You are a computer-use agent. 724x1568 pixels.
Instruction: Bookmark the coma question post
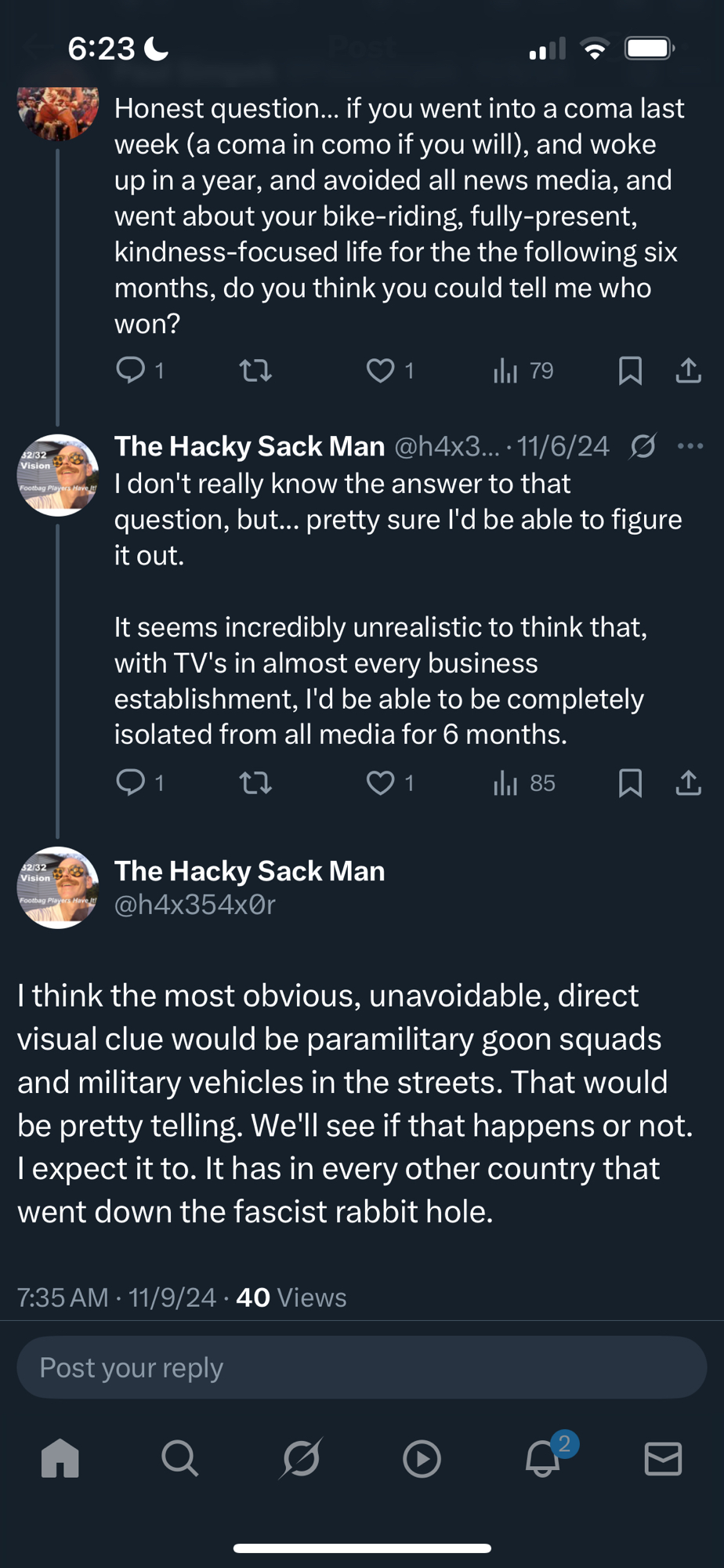(630, 370)
